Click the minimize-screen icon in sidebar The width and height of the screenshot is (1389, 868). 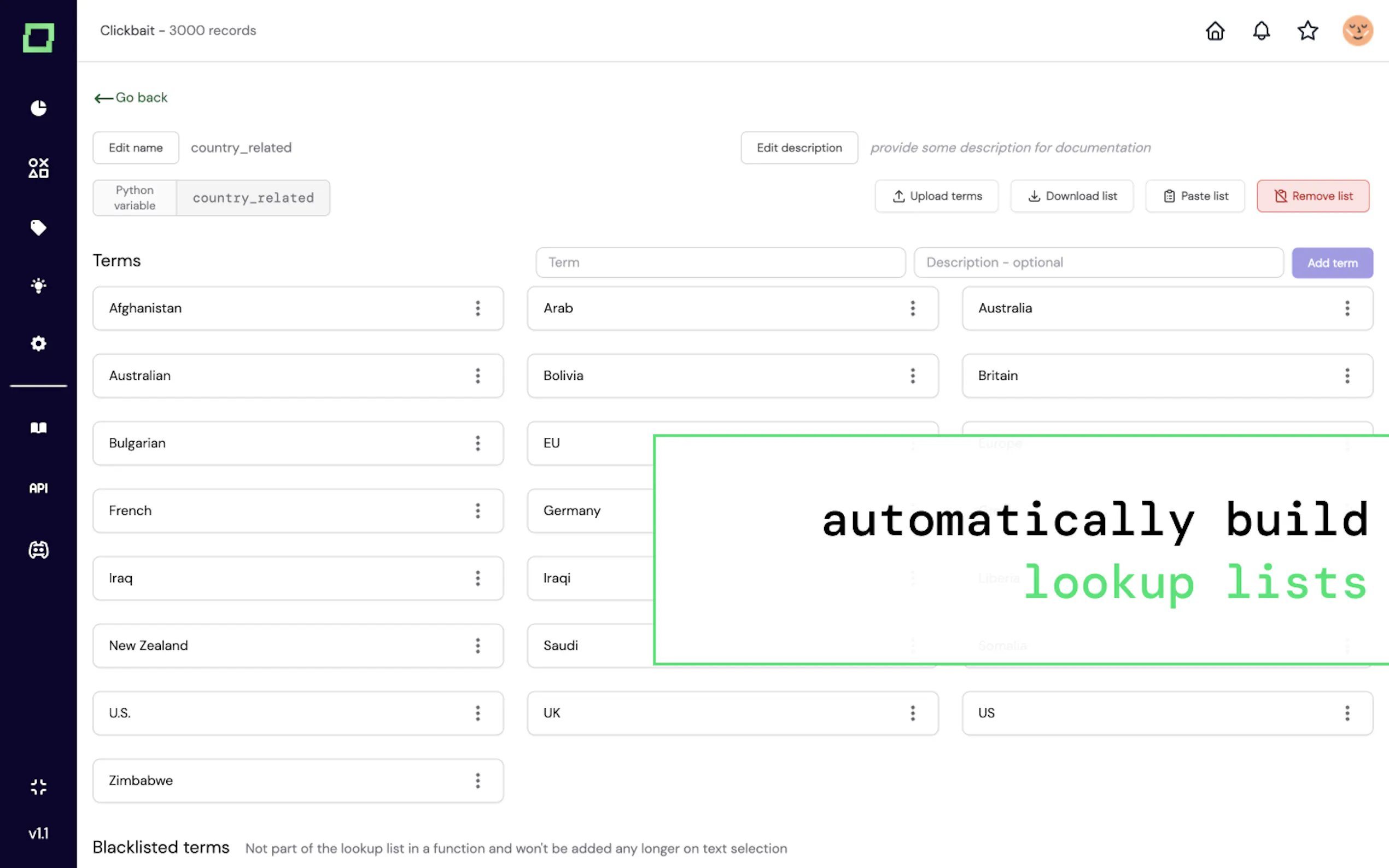(38, 787)
